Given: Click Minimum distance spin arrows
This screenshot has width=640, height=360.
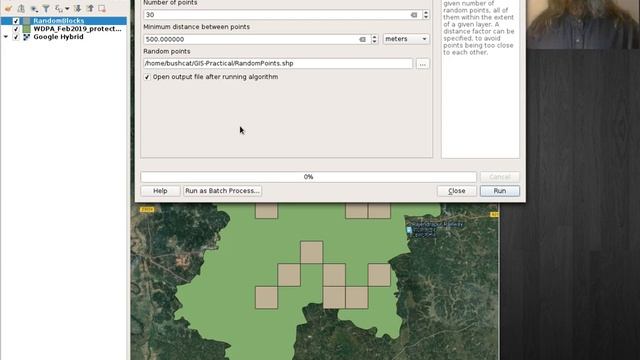Looking at the screenshot, I should coord(374,39).
